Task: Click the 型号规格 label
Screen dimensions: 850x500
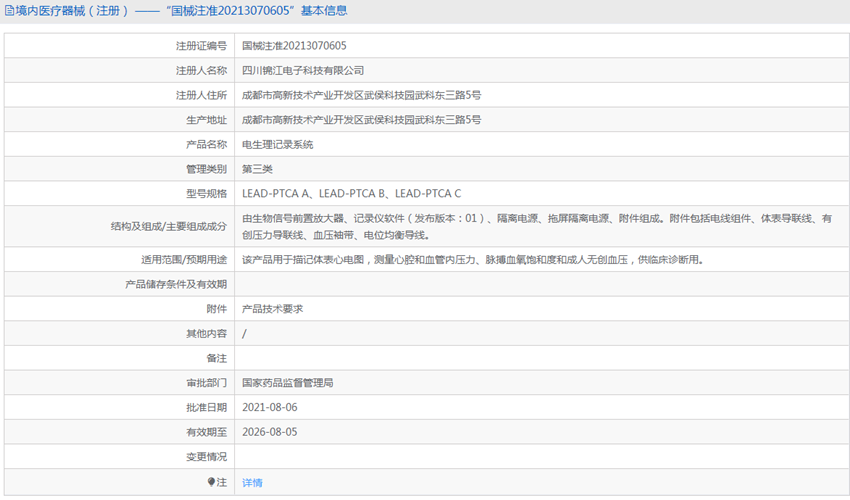Action: tap(207, 194)
